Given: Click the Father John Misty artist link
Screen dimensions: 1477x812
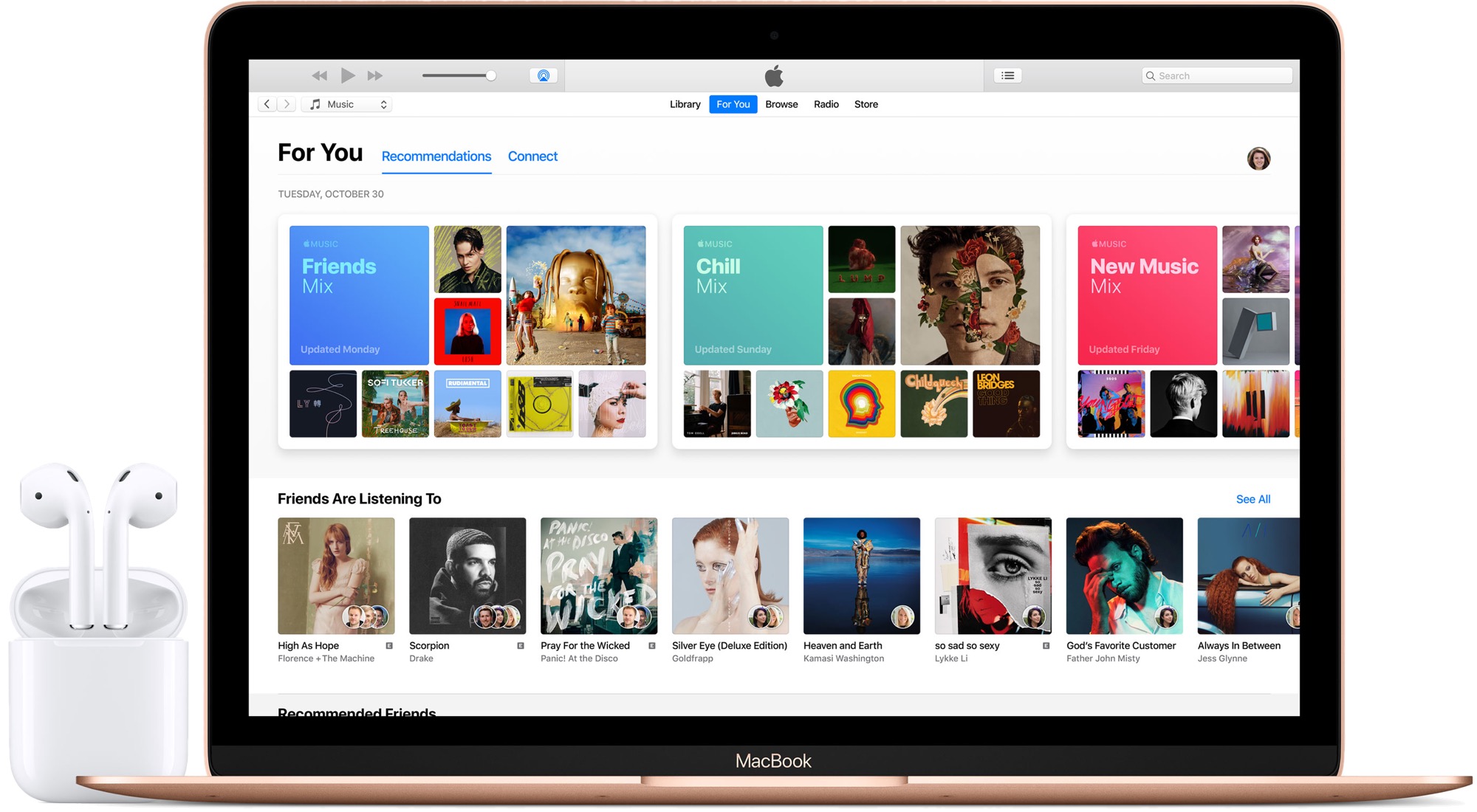Looking at the screenshot, I should (1103, 658).
